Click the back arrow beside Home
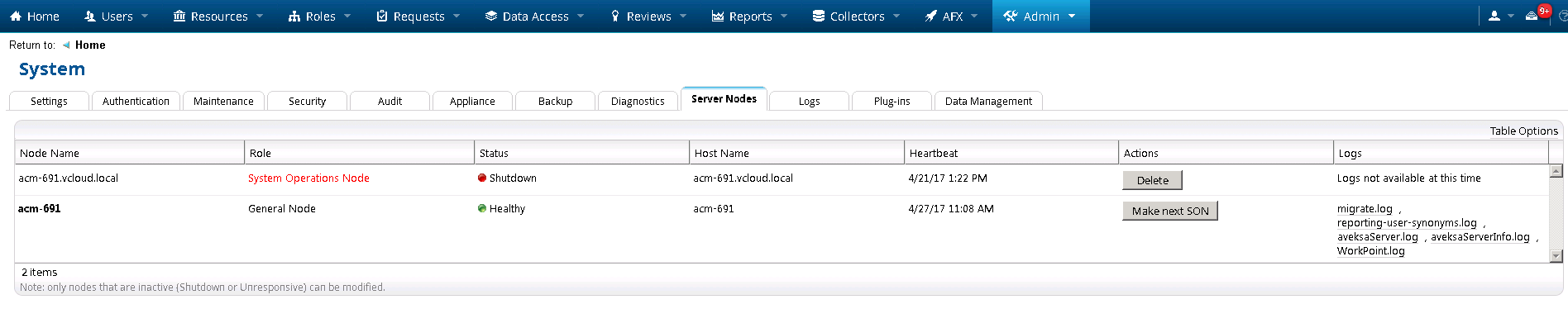 click(x=66, y=45)
